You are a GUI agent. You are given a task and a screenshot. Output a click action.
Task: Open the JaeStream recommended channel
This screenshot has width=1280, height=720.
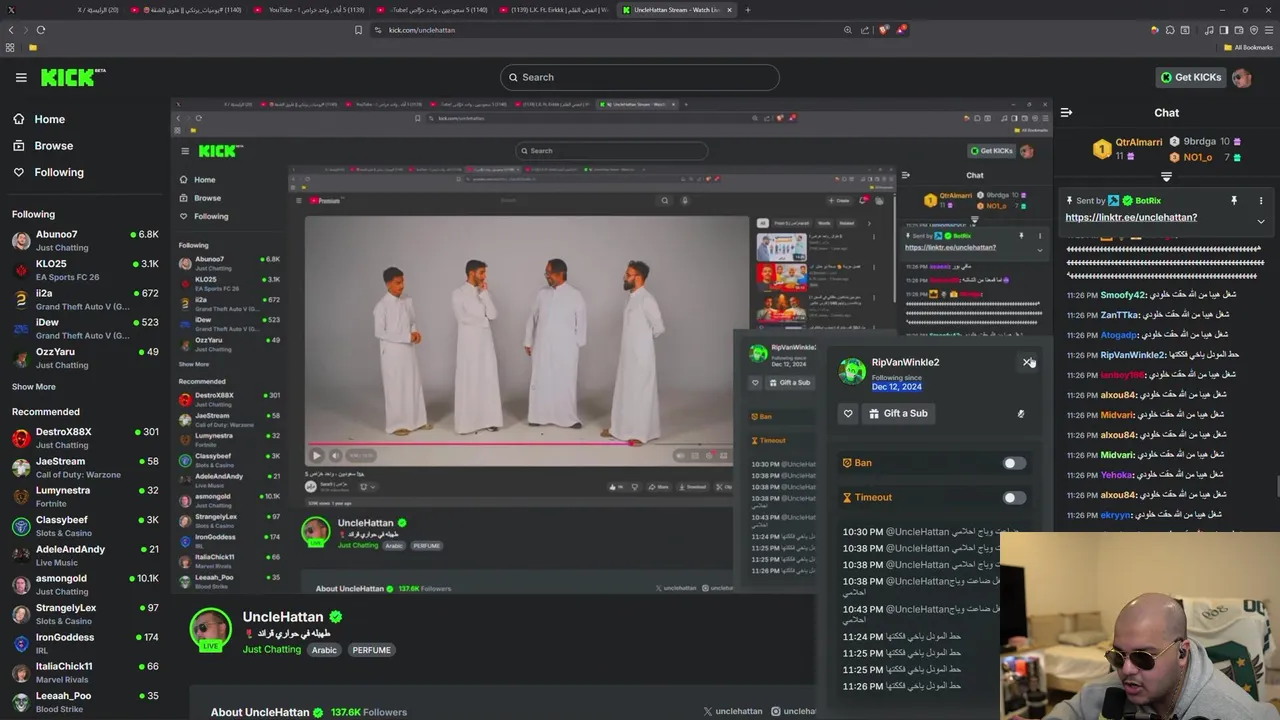click(85, 467)
